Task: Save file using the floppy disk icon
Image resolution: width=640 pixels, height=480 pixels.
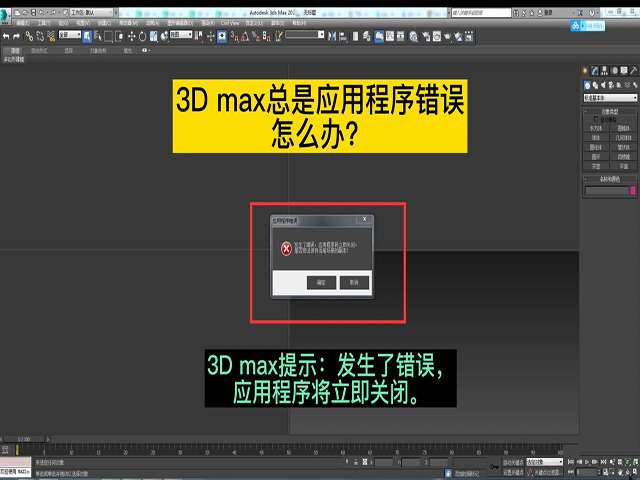Action: [x=34, y=13]
